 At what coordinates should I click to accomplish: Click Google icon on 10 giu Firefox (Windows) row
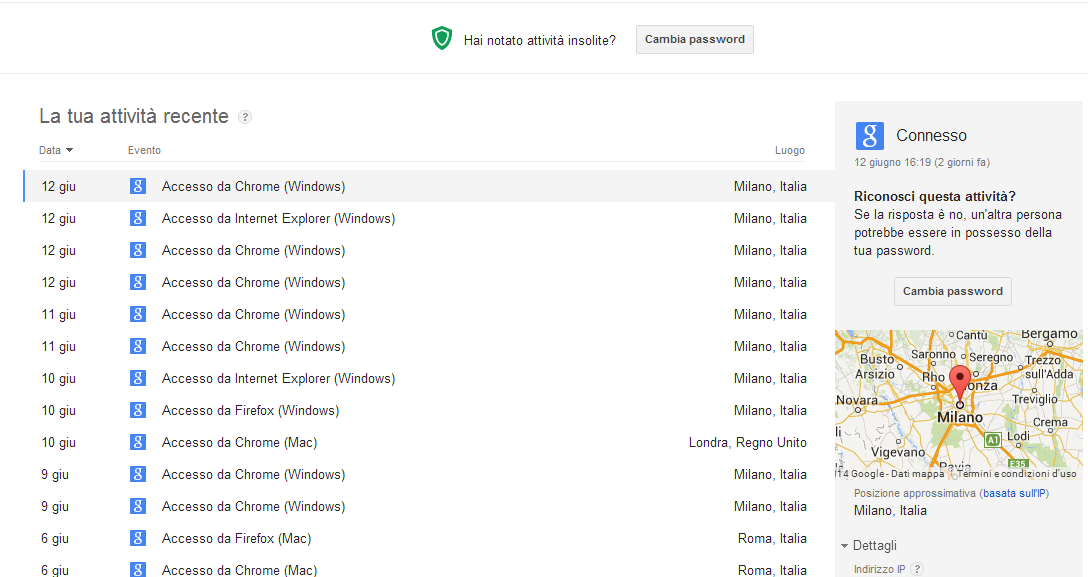(x=138, y=410)
